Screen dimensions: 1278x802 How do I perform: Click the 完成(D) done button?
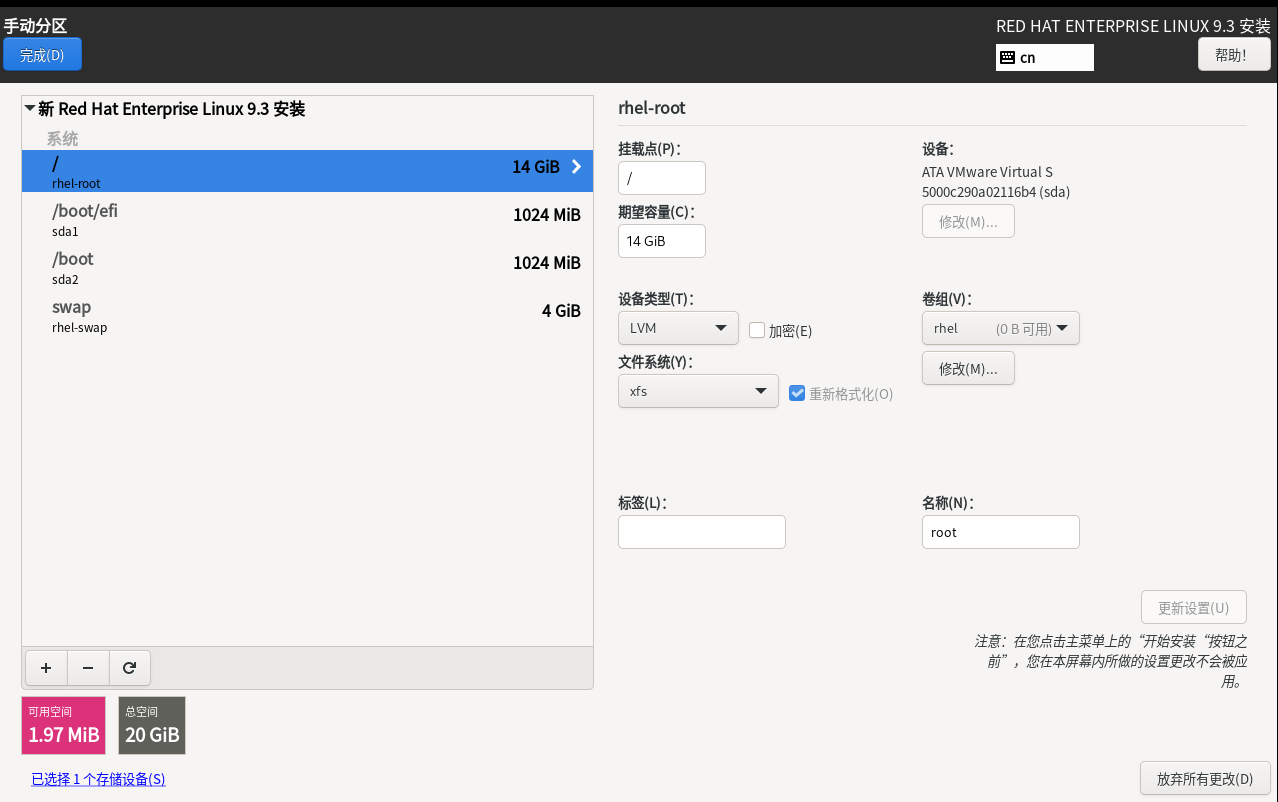pos(42,55)
